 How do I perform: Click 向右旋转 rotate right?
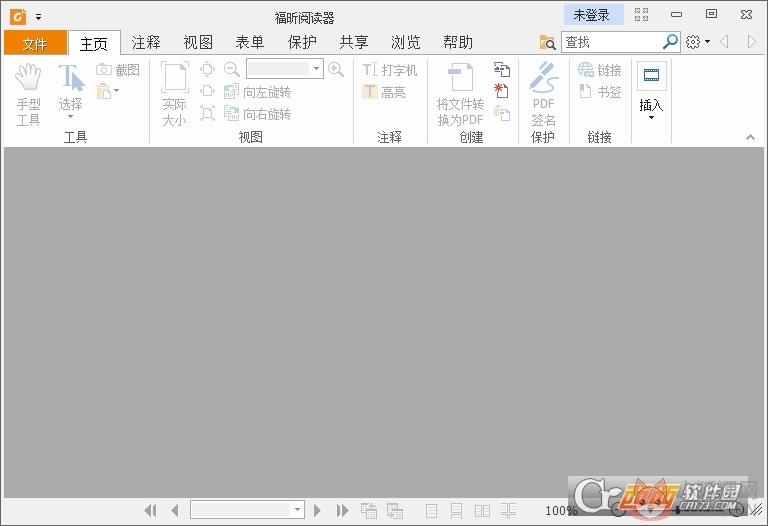click(x=258, y=114)
